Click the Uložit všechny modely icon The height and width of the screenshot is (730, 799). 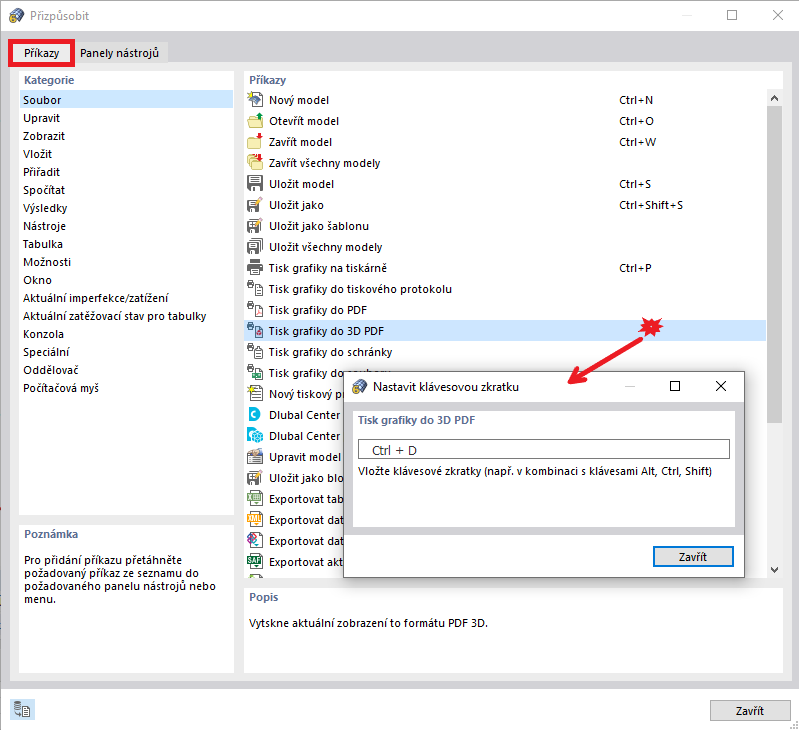click(255, 247)
